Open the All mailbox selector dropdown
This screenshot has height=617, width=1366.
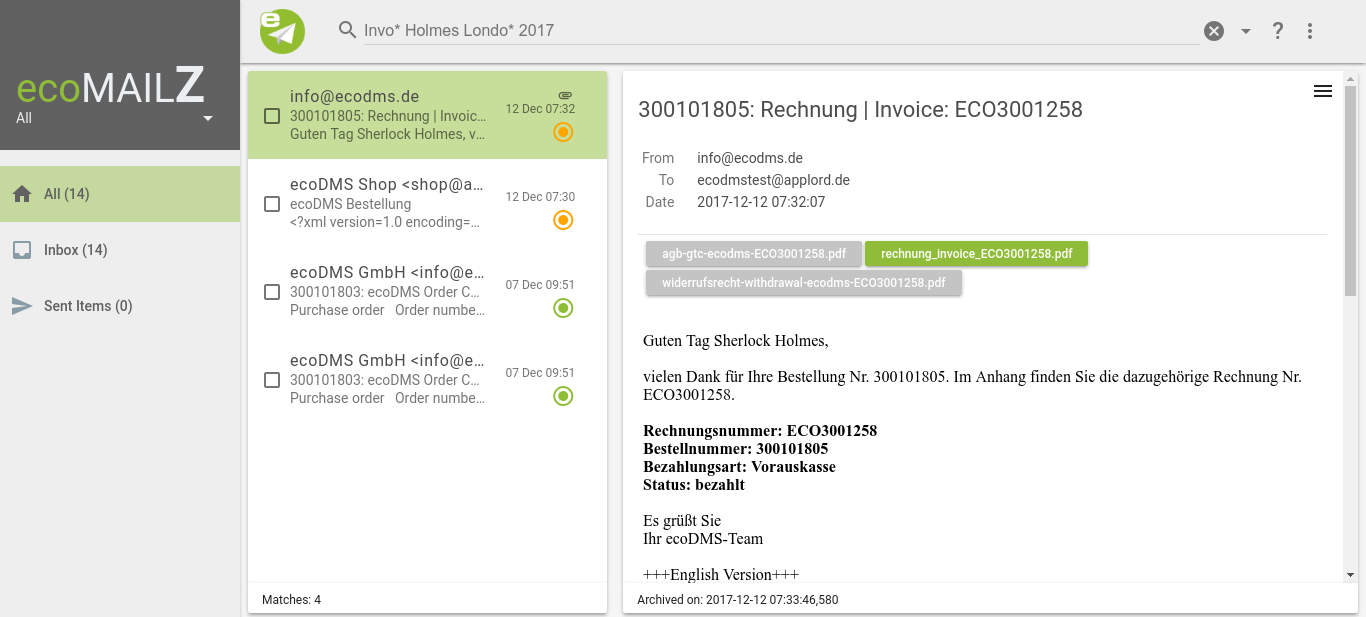click(116, 118)
